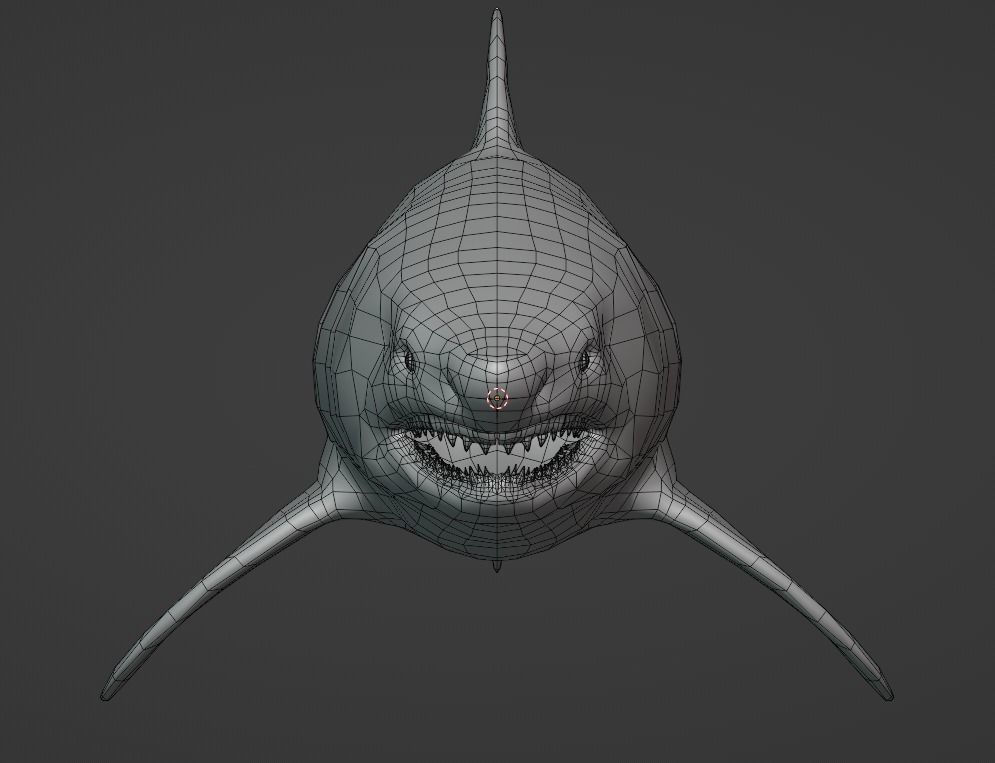Click the 3D cursor on the shark's snout

tap(497, 398)
